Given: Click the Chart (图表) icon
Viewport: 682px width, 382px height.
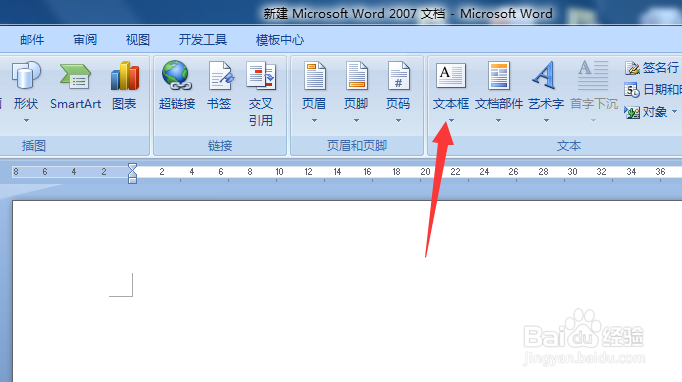Looking at the screenshot, I should [125, 76].
